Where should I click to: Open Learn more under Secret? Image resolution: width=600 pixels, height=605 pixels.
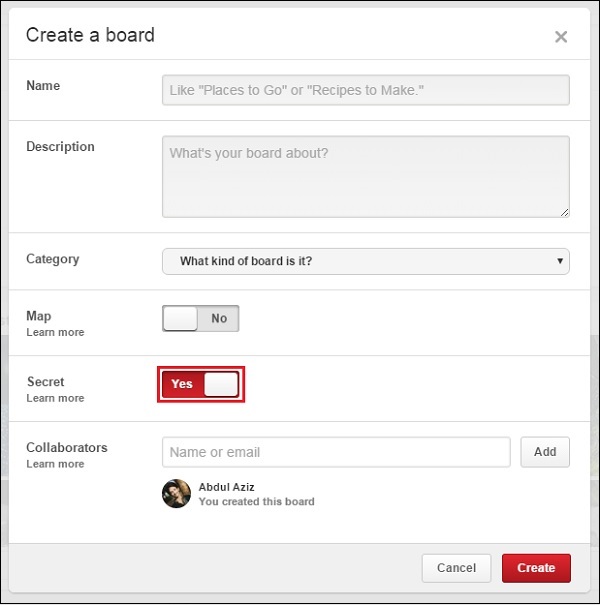pos(55,398)
